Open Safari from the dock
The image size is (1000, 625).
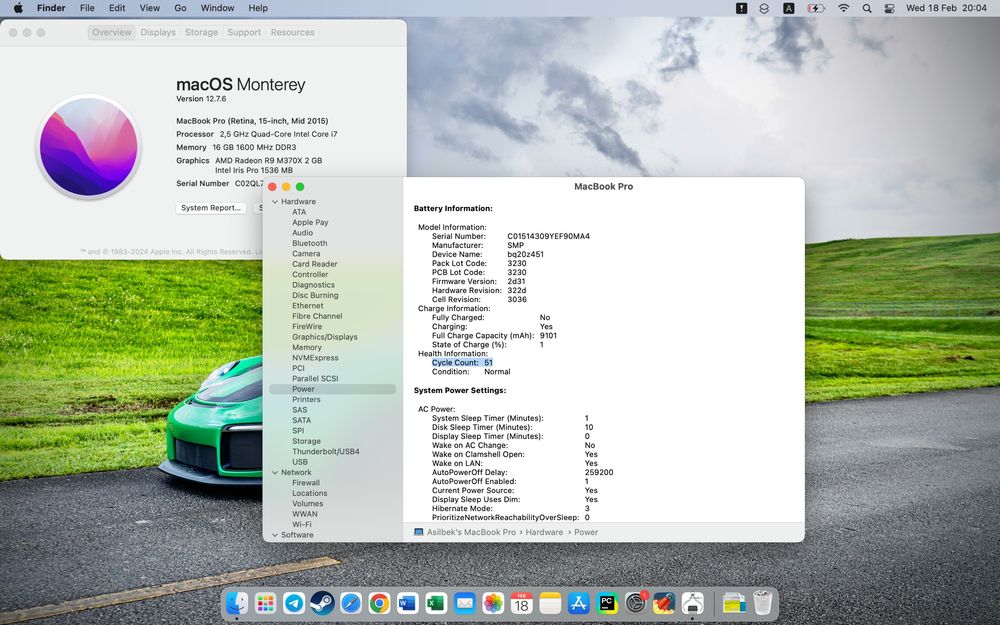point(351,603)
